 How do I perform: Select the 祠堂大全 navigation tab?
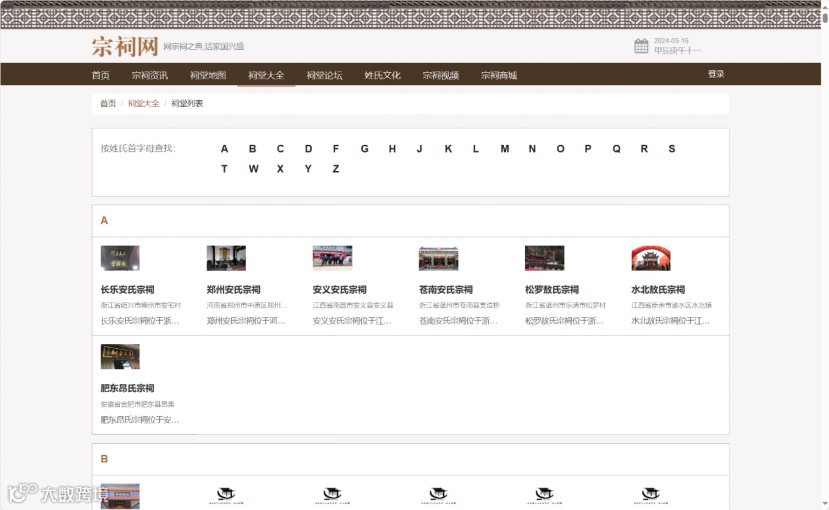(x=266, y=75)
